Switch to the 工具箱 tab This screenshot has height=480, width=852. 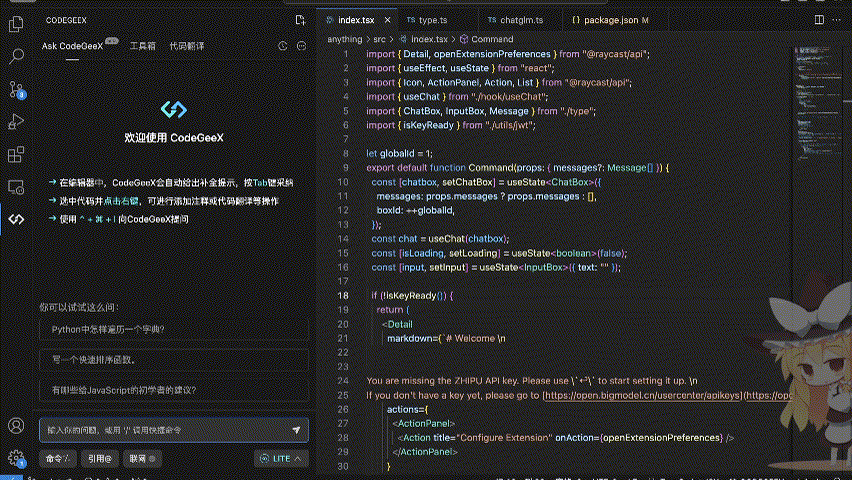click(143, 46)
